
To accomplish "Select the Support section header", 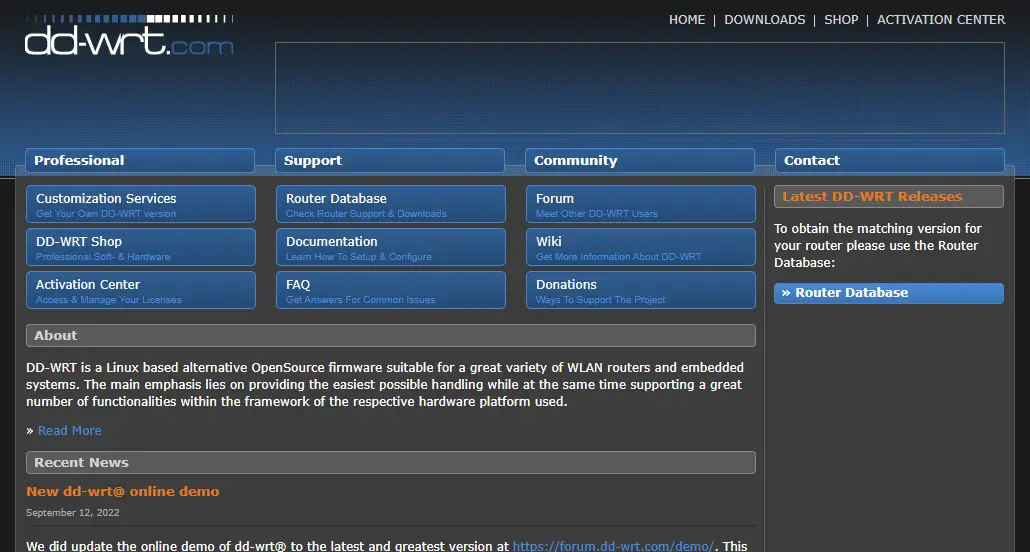I will 390,160.
